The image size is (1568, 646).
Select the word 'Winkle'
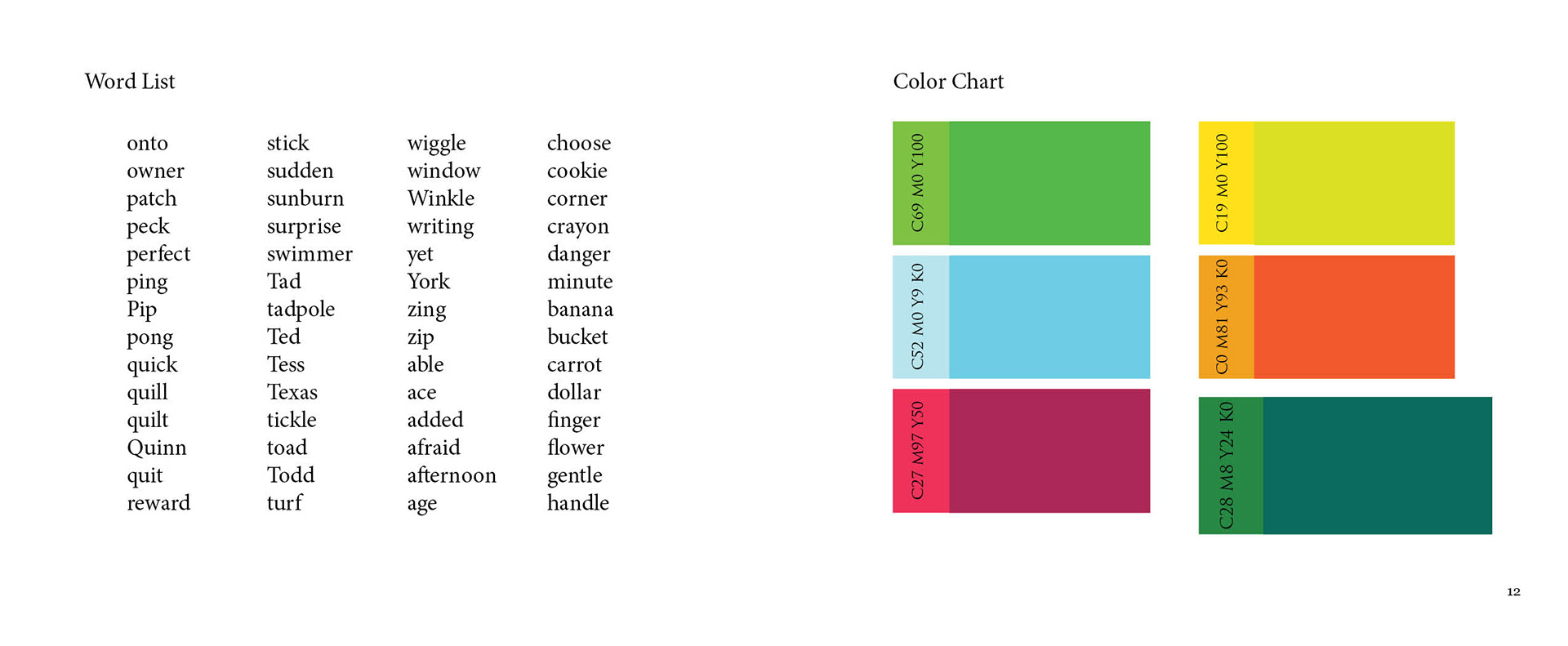click(441, 198)
